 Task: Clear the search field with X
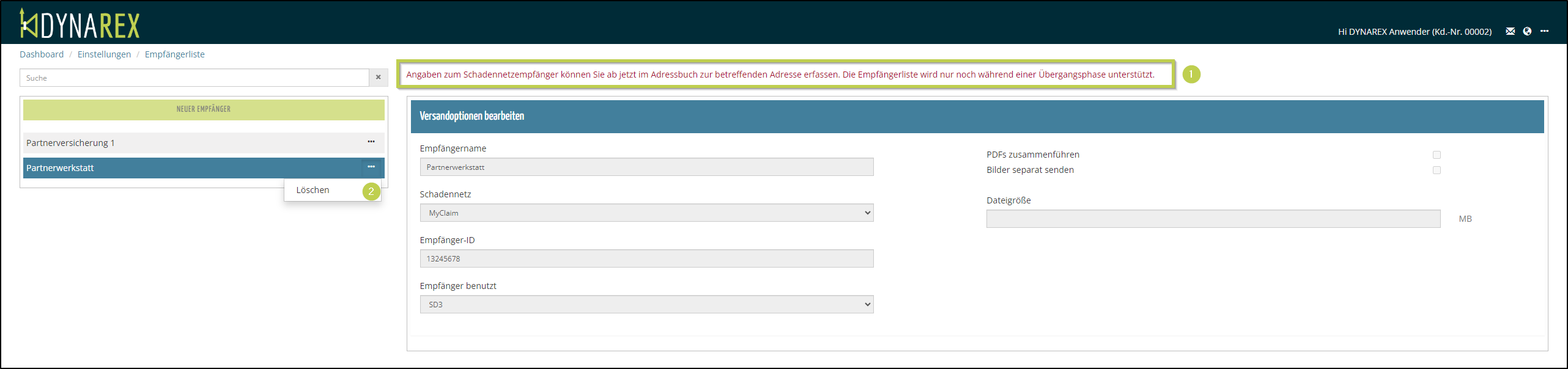click(378, 78)
